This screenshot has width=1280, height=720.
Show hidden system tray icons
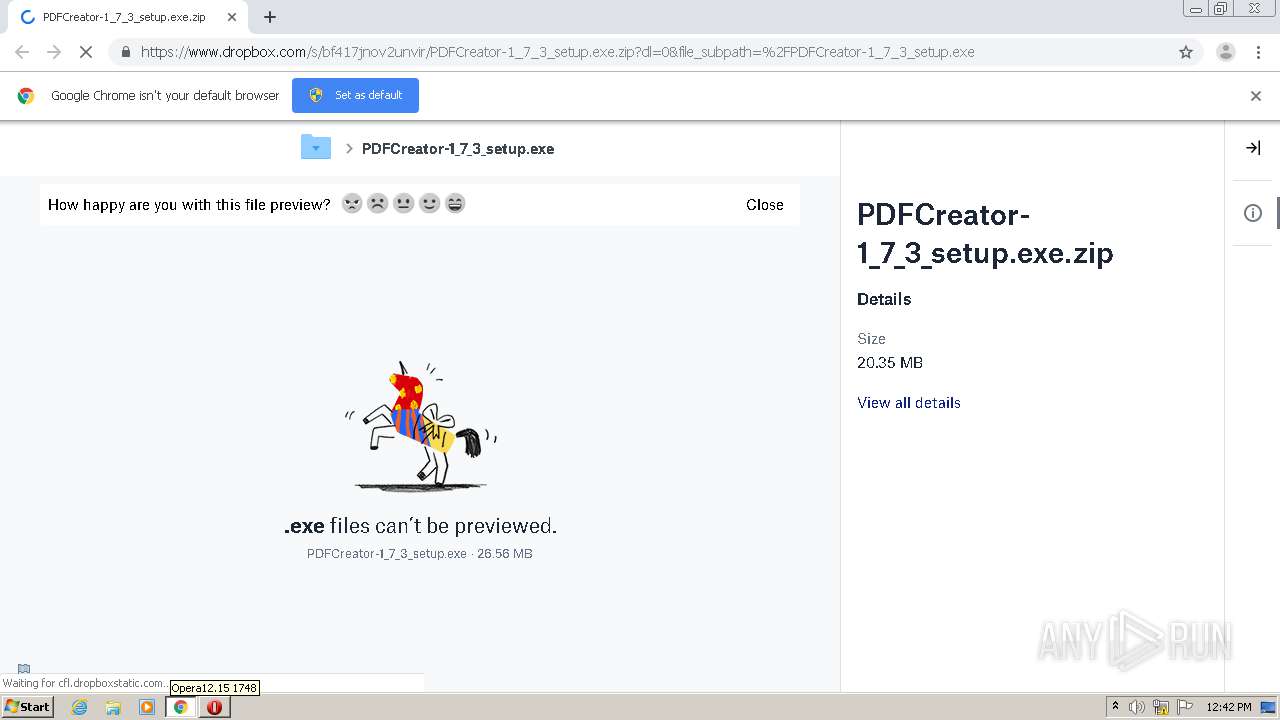1115,707
